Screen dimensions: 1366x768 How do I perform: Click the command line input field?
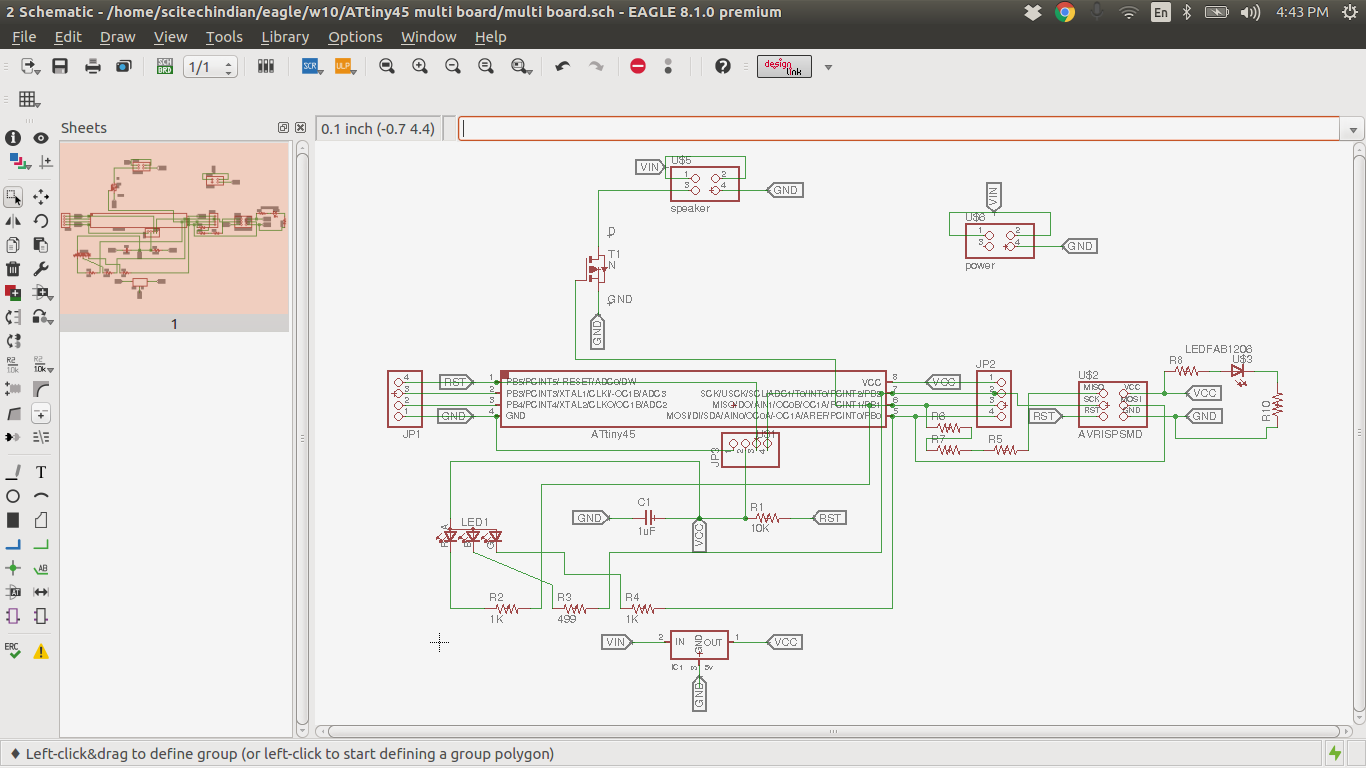point(898,129)
